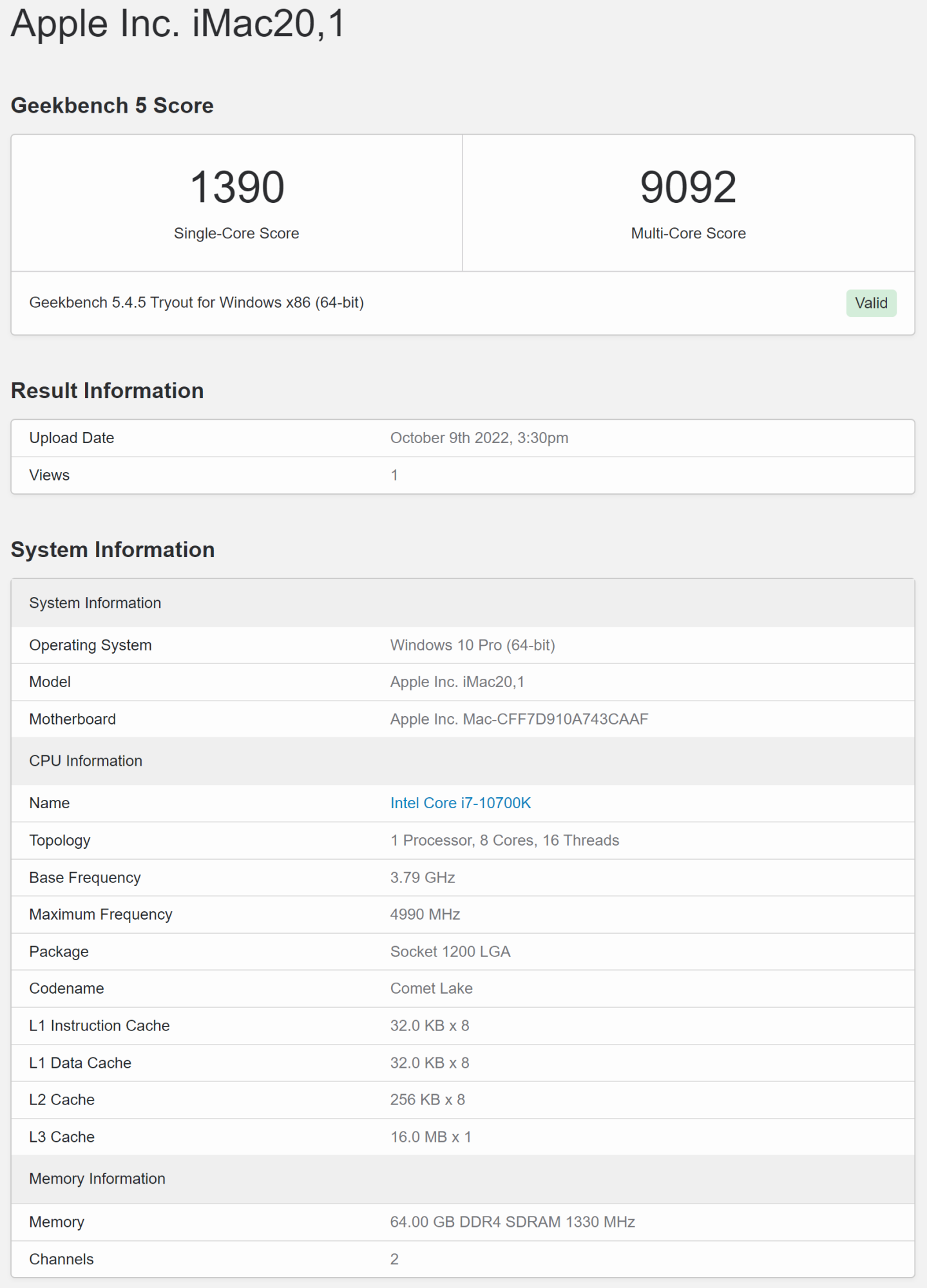Select the Mac-CFF7D910A743CAAF motherboard value
The image size is (927, 1288).
(519, 719)
